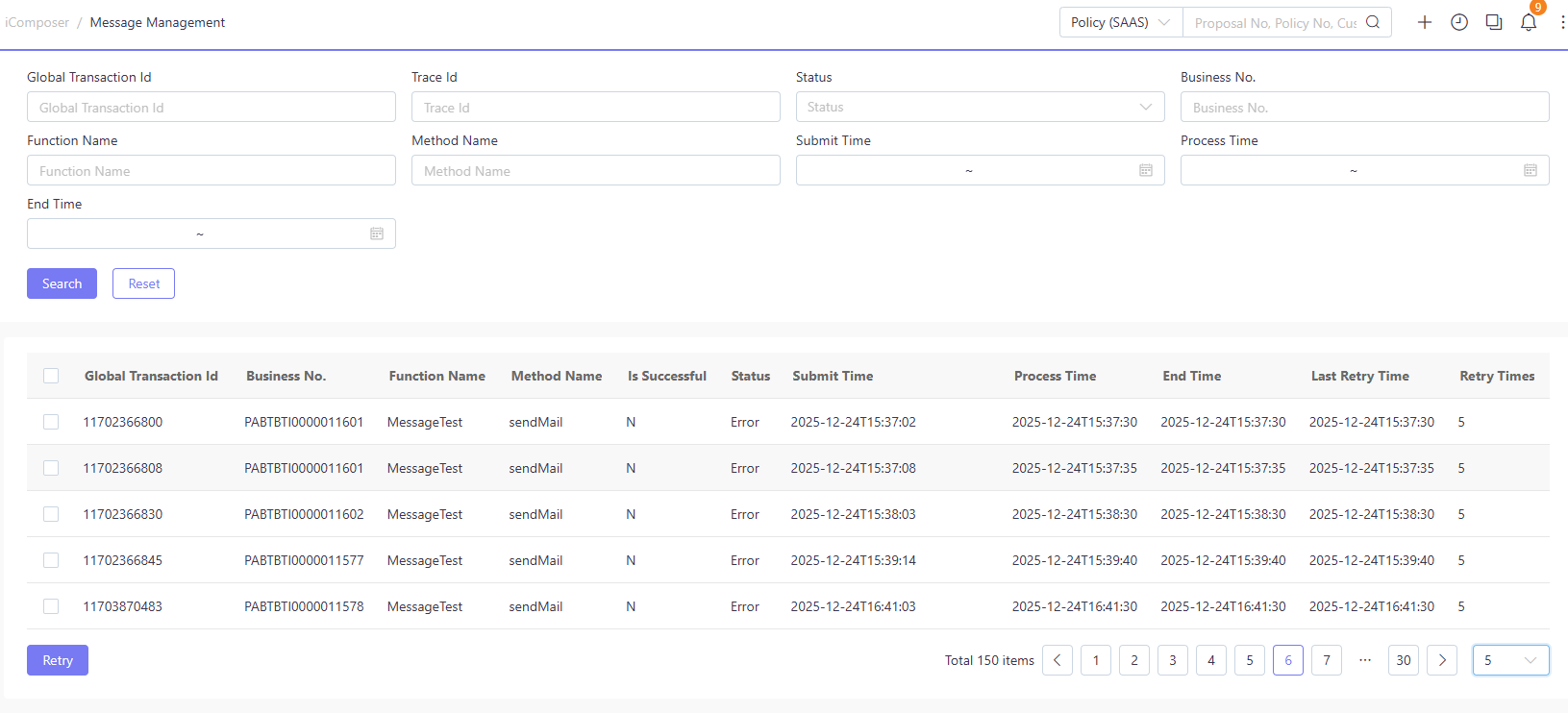The image size is (1568, 713).
Task: Click the multi-window copy icon
Action: [x=1494, y=22]
